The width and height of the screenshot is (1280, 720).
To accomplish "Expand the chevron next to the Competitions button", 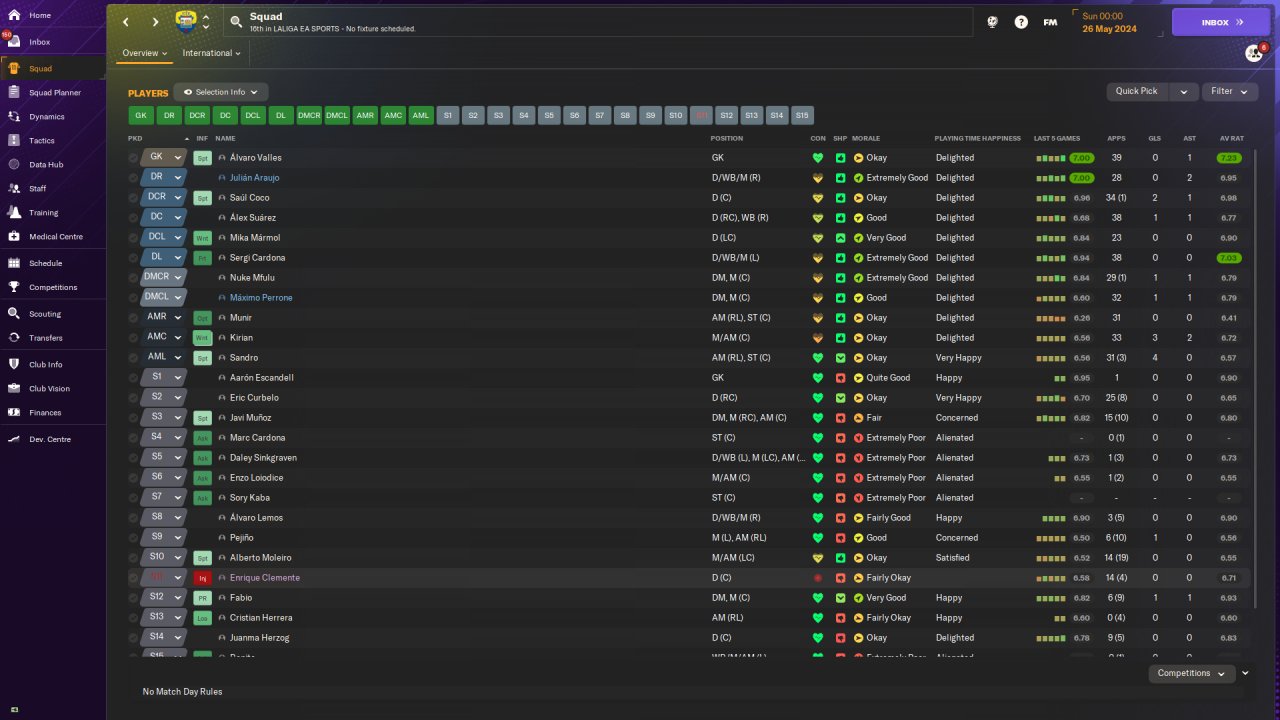I will coord(1245,673).
